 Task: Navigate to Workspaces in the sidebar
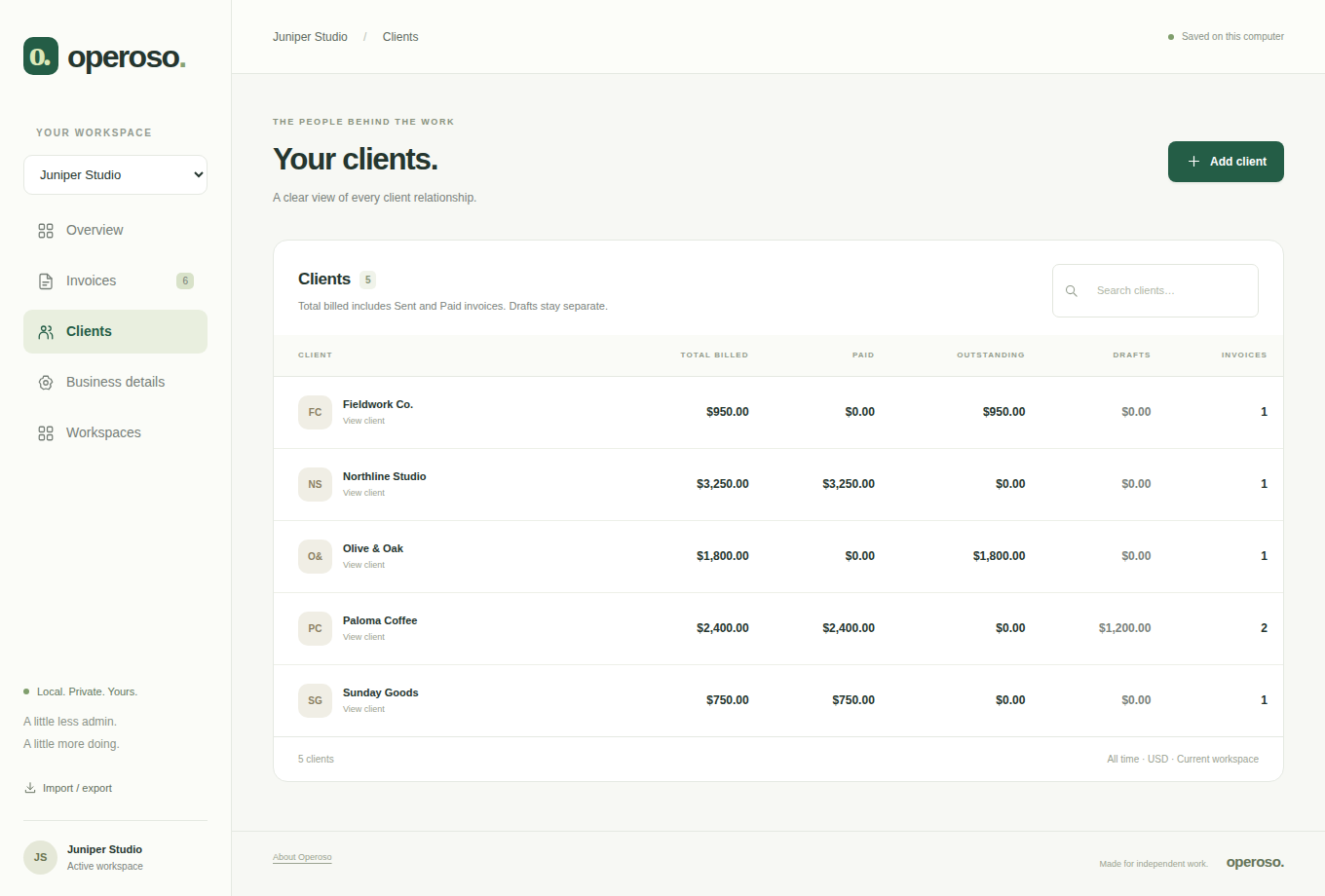click(x=115, y=433)
